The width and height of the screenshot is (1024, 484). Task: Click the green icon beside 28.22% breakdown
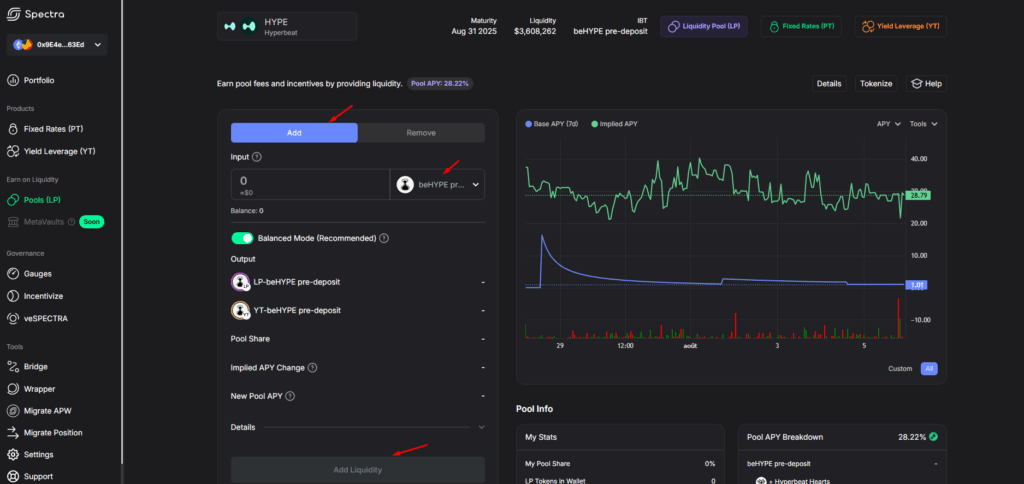(934, 436)
